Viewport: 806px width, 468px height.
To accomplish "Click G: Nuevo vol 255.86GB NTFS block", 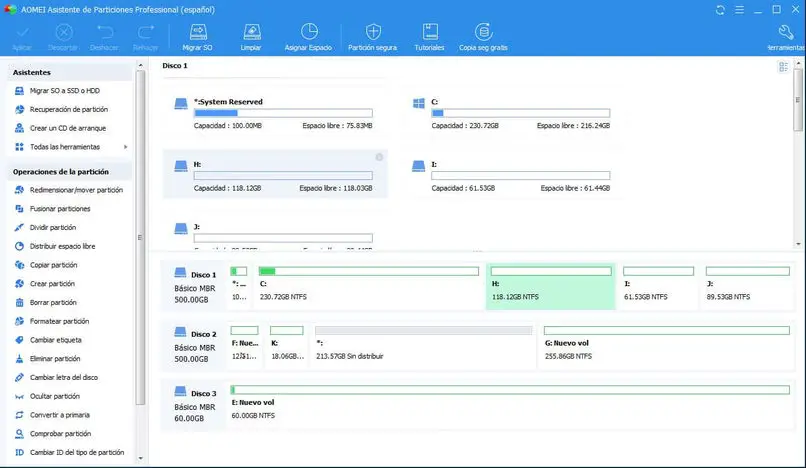I will click(667, 345).
